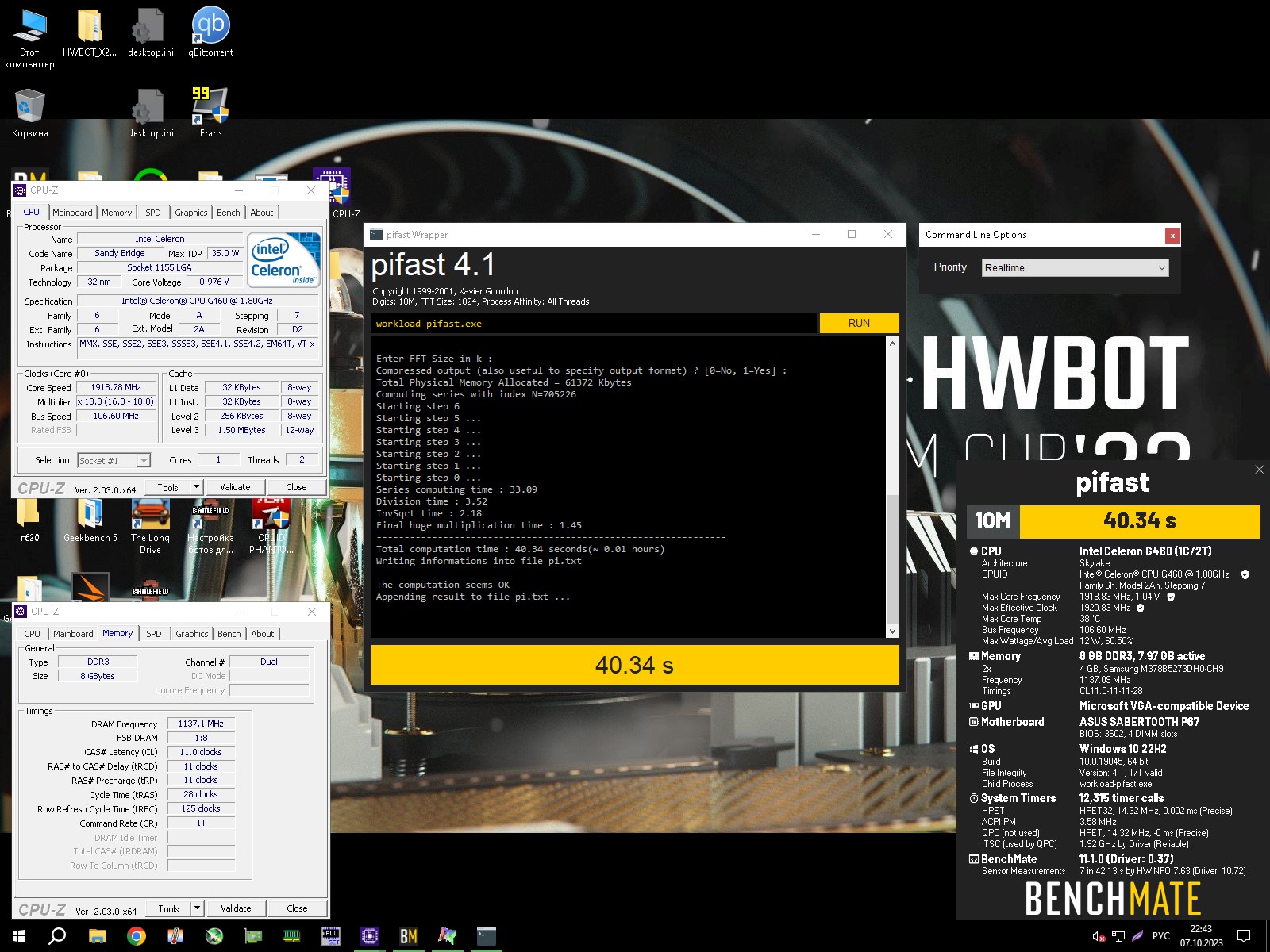Switch to the pifast console taskbar icon

pos(487,936)
